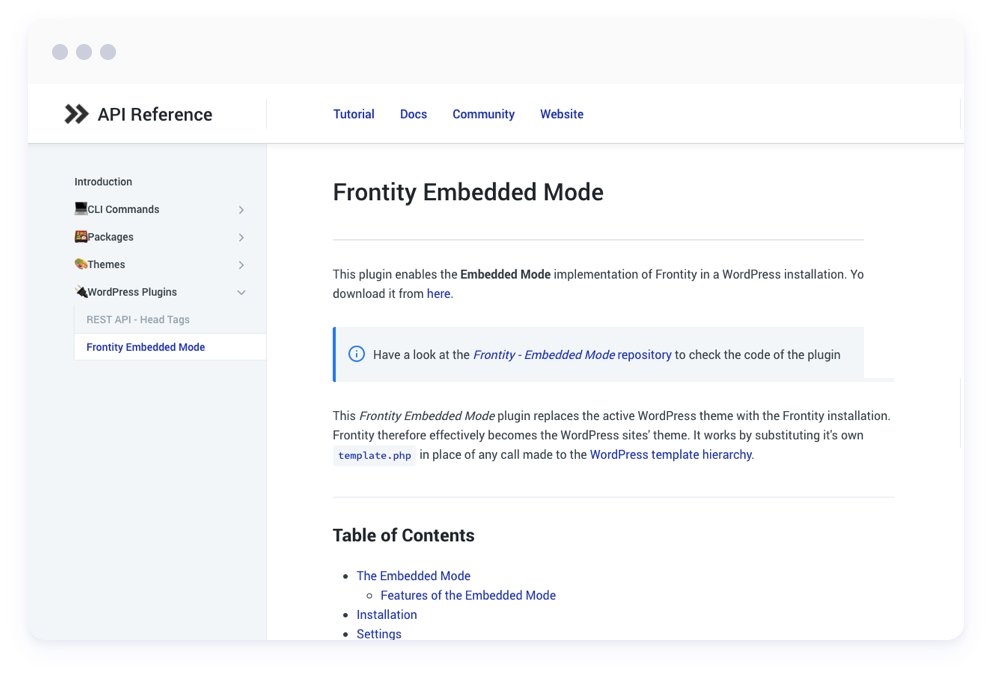Viewport: 992px width, 676px height.
Task: Click the 'here' download link
Action: [x=438, y=293]
